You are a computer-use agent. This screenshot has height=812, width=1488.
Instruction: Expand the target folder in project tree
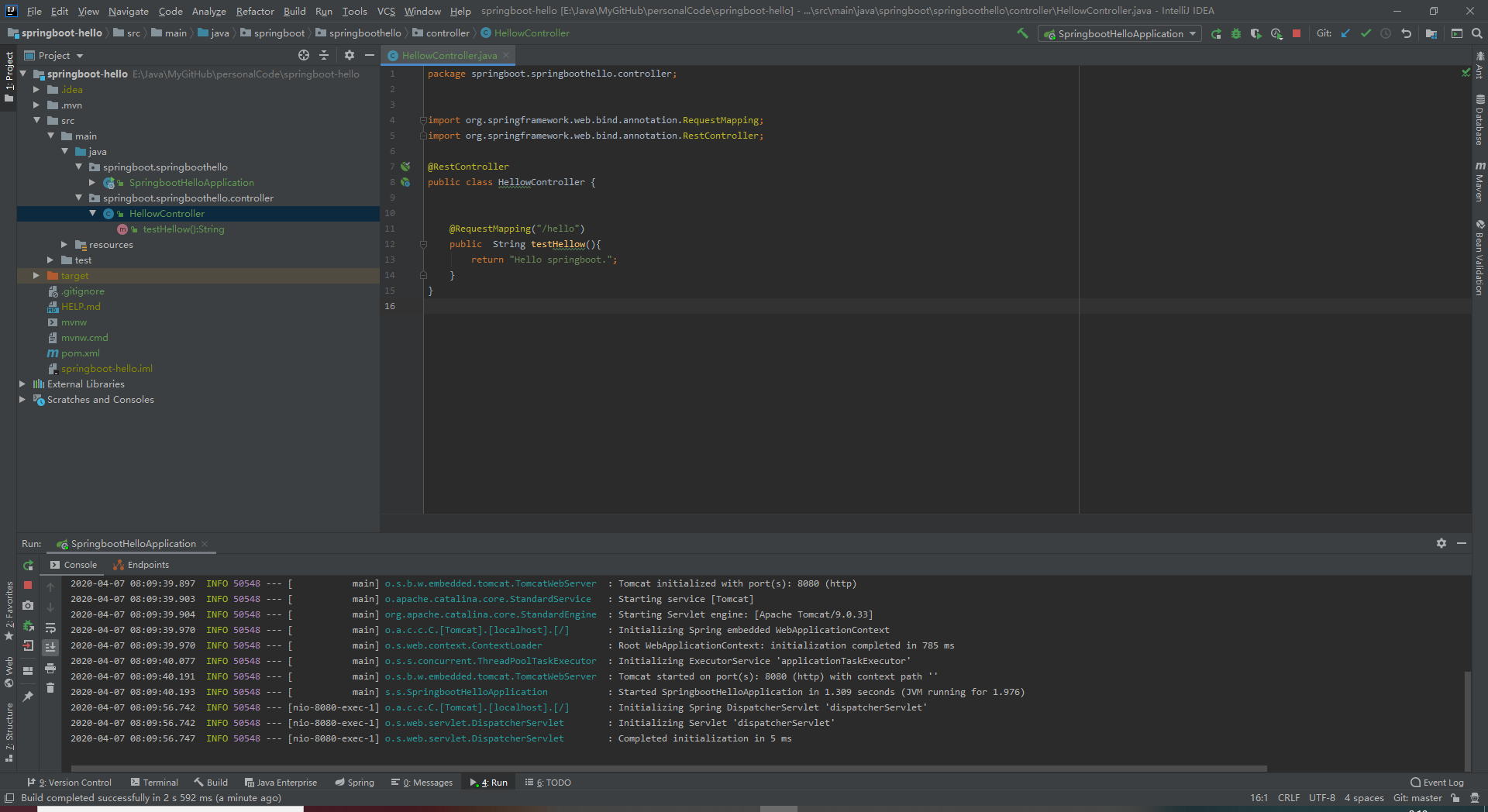[36, 276]
